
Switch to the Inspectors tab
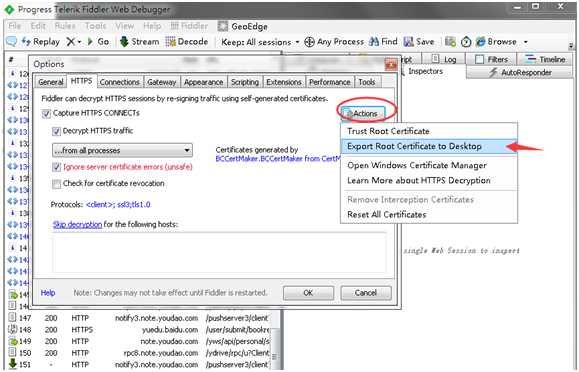pos(425,71)
